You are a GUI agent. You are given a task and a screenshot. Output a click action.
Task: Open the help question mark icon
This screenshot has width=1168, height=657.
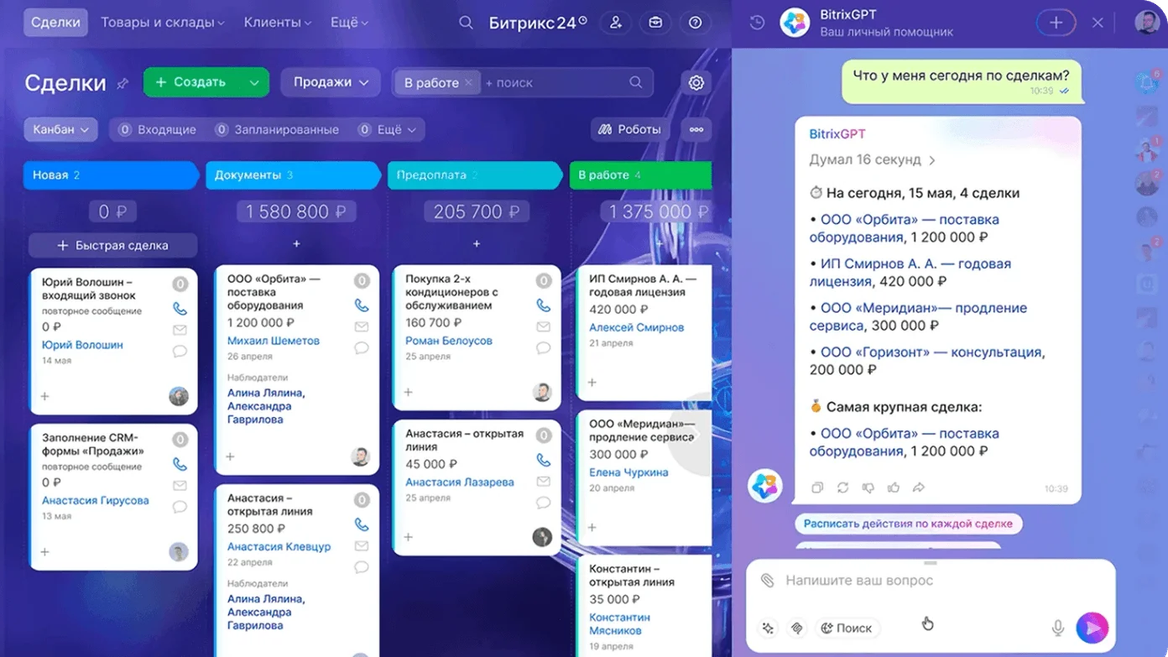coord(695,22)
